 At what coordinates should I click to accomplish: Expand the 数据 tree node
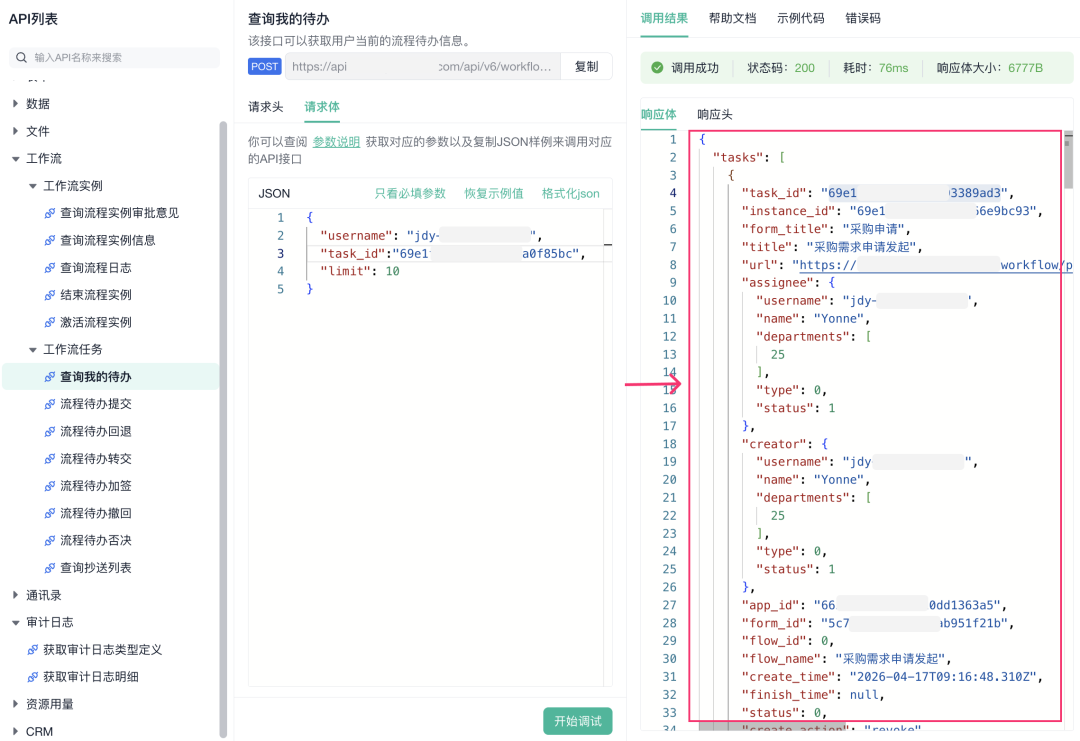[x=15, y=104]
